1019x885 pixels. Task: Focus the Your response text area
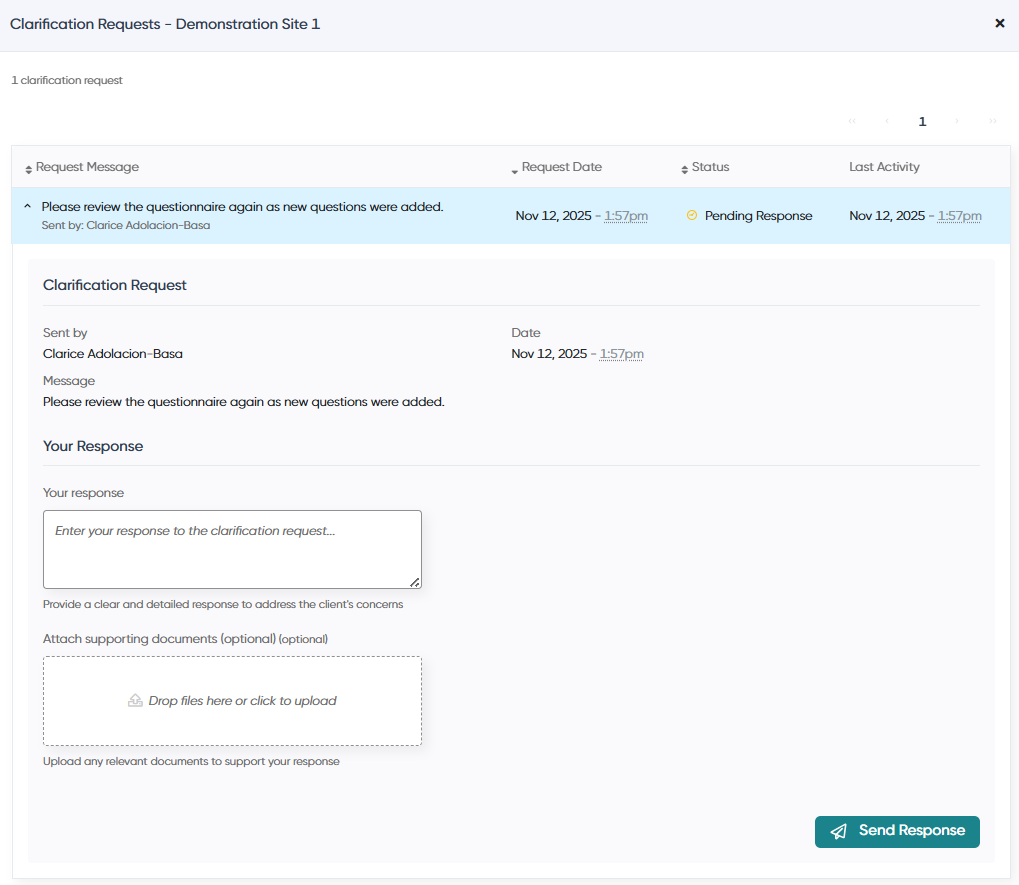click(x=232, y=549)
